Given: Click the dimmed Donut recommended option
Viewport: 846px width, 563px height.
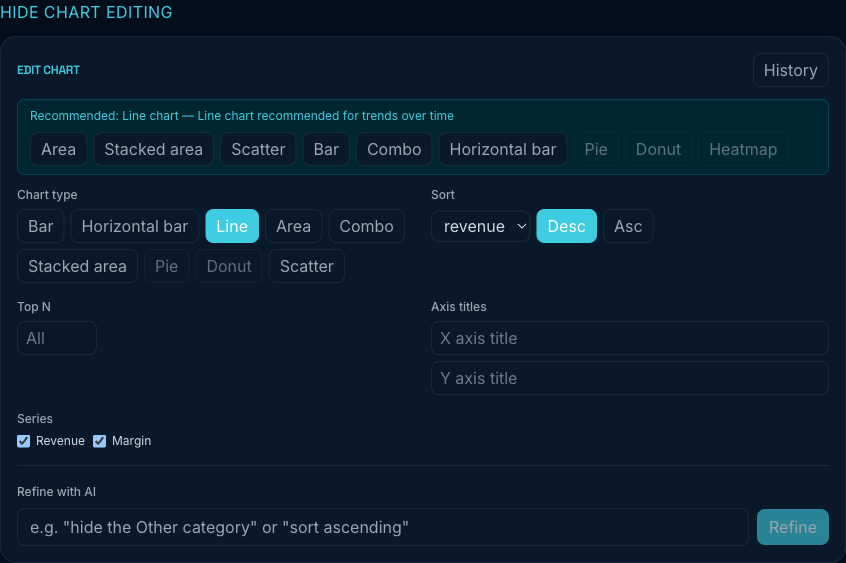Looking at the screenshot, I should 658,149.
